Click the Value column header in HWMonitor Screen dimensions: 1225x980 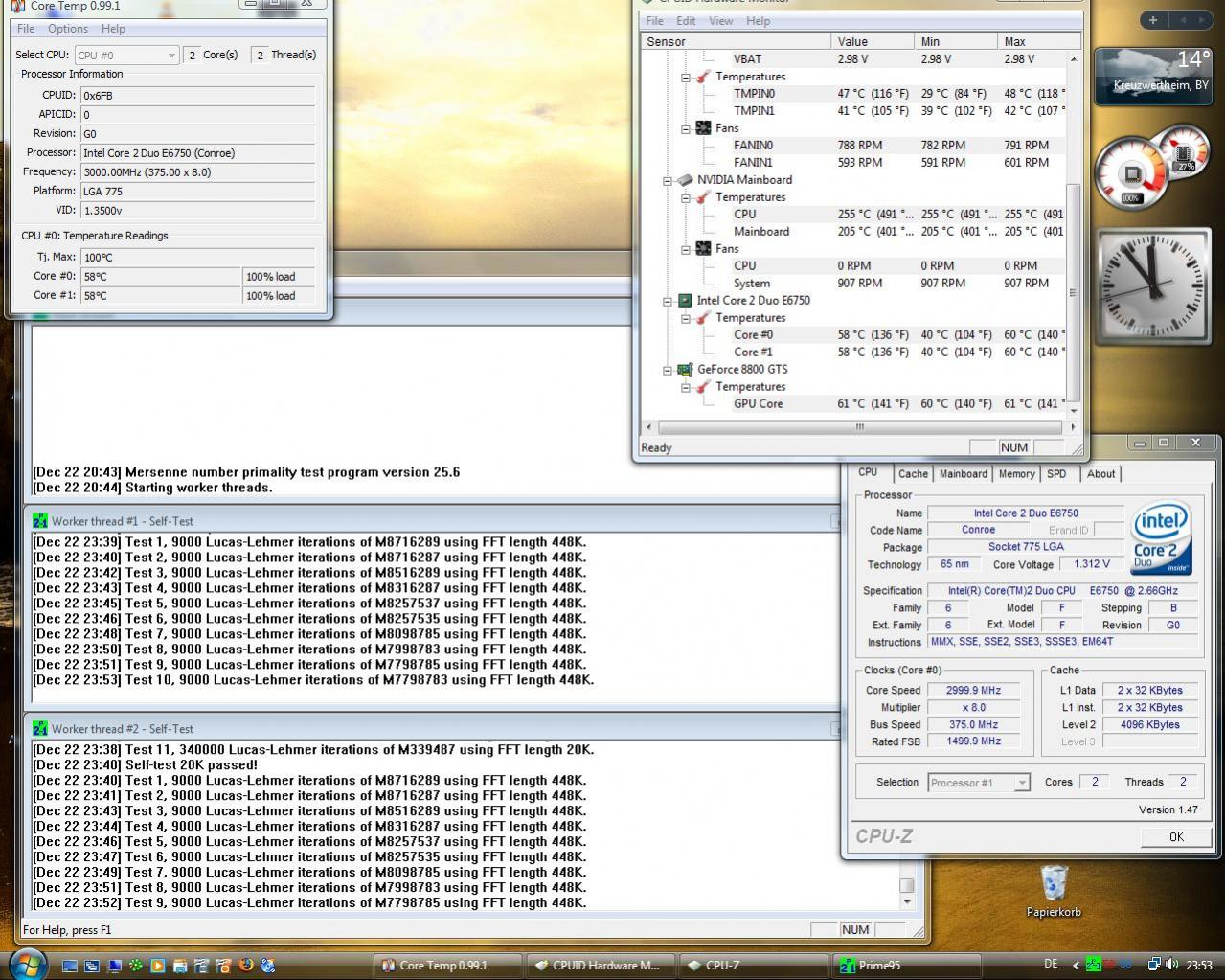(x=873, y=41)
